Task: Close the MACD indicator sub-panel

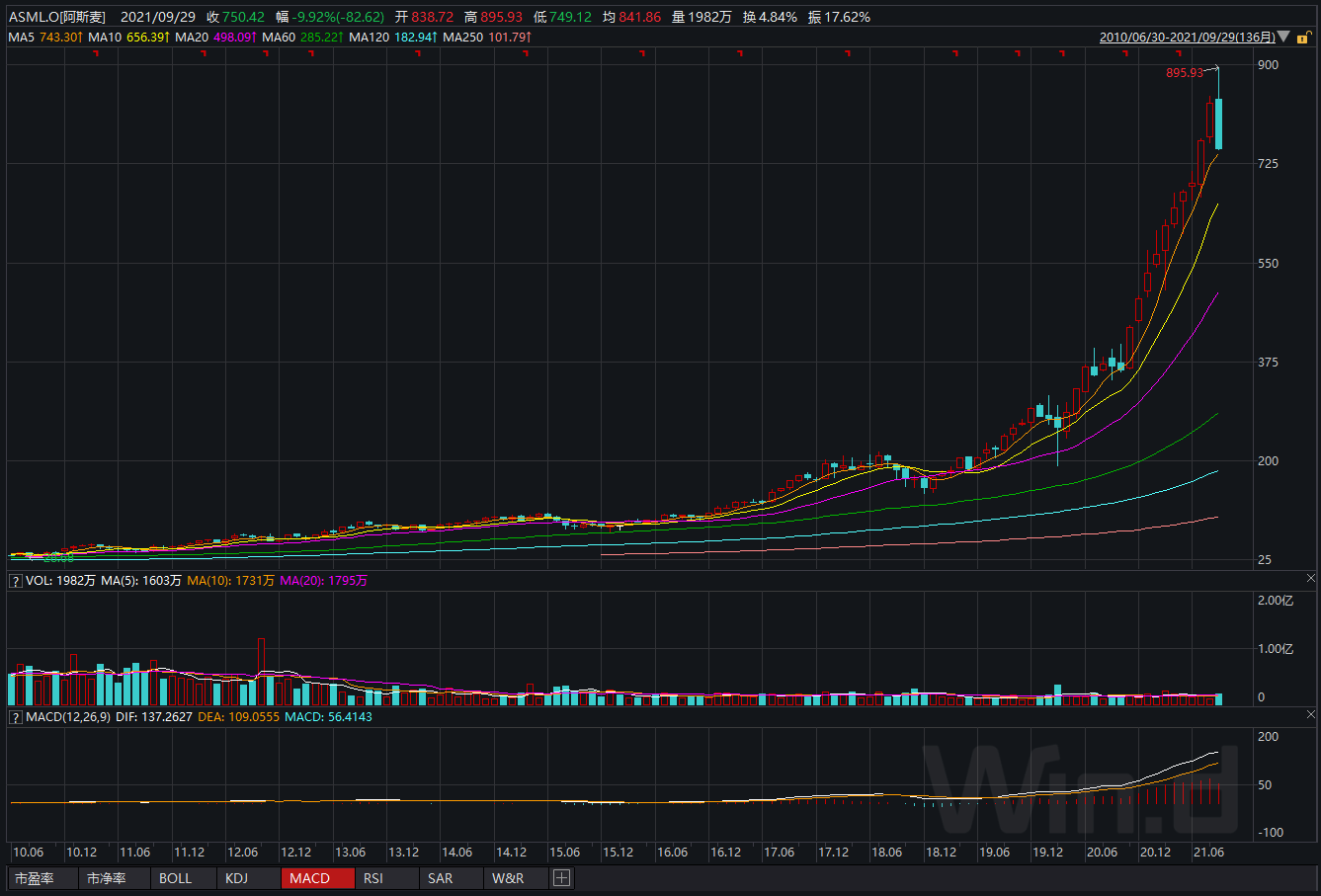Action: [x=1311, y=713]
